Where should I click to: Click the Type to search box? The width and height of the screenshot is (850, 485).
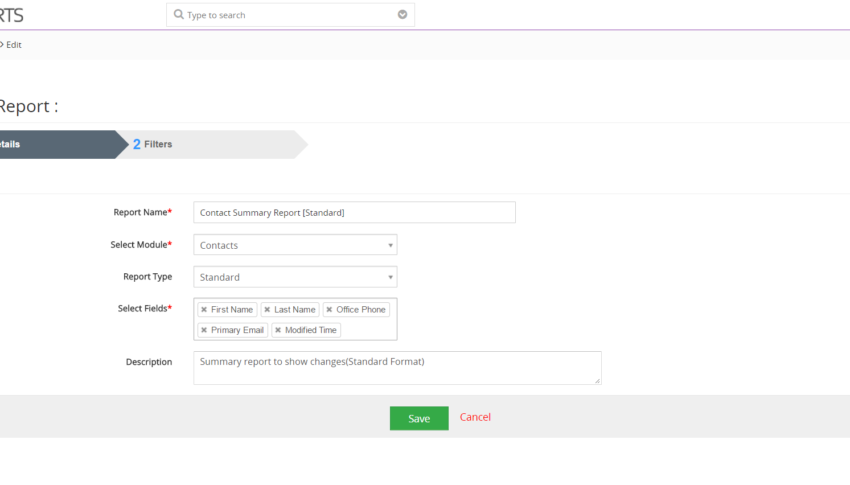[291, 15]
